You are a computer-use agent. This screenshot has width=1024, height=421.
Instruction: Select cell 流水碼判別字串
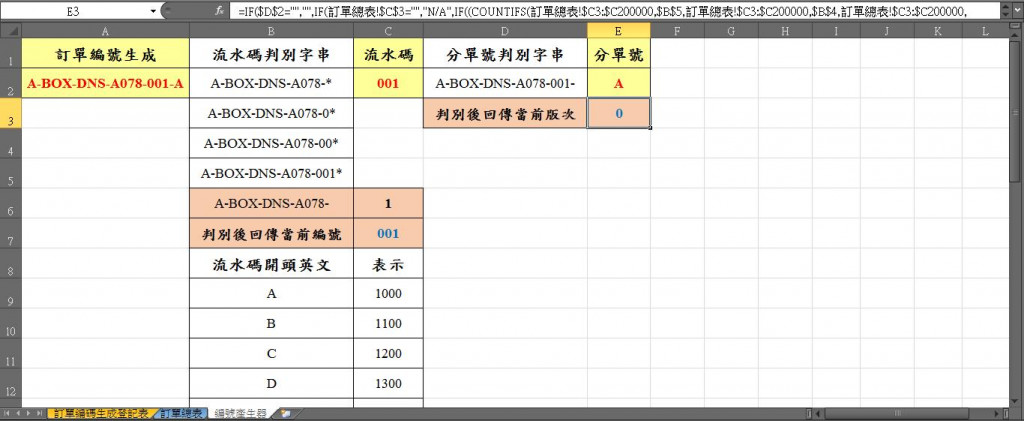coord(271,54)
